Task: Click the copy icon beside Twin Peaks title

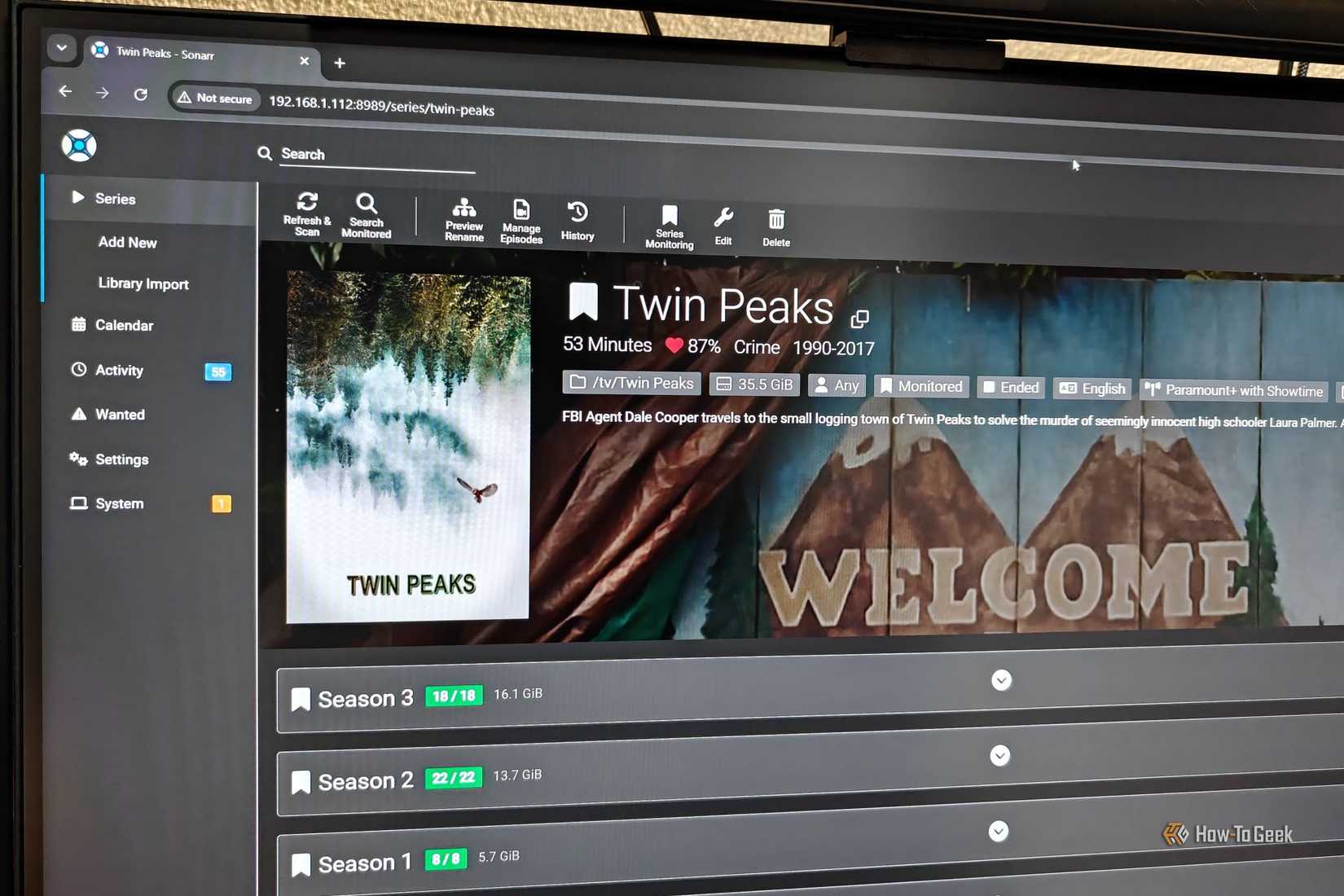Action: coord(859,318)
